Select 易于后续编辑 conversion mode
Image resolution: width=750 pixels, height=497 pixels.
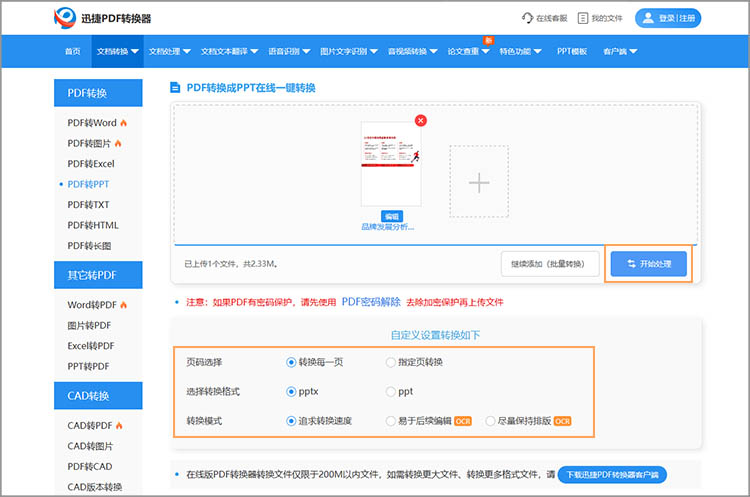(x=391, y=421)
